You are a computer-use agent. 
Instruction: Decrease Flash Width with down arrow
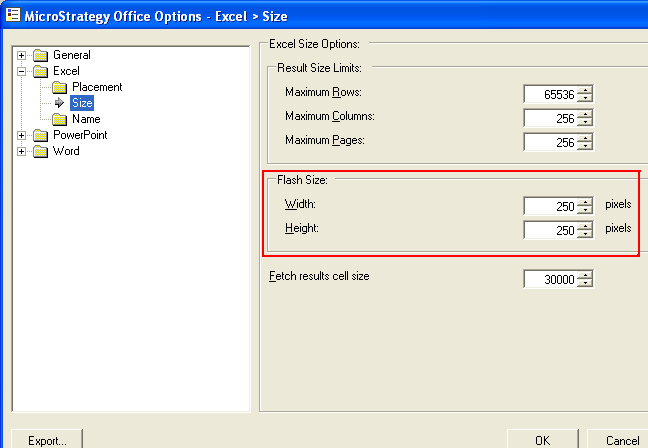point(585,210)
